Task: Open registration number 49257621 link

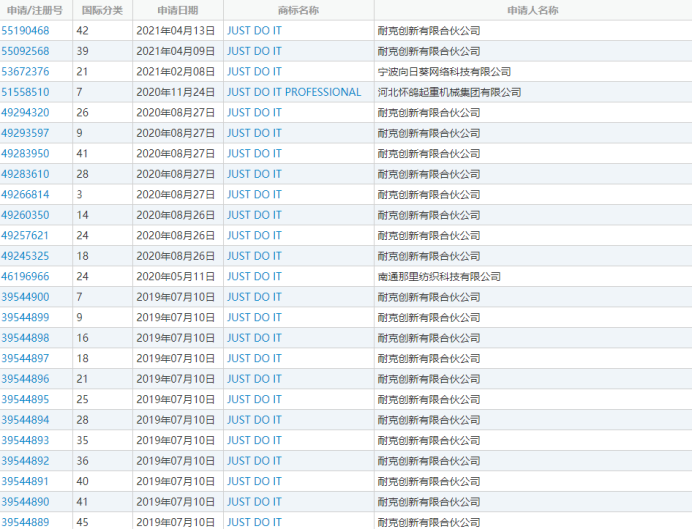Action: click(25, 236)
